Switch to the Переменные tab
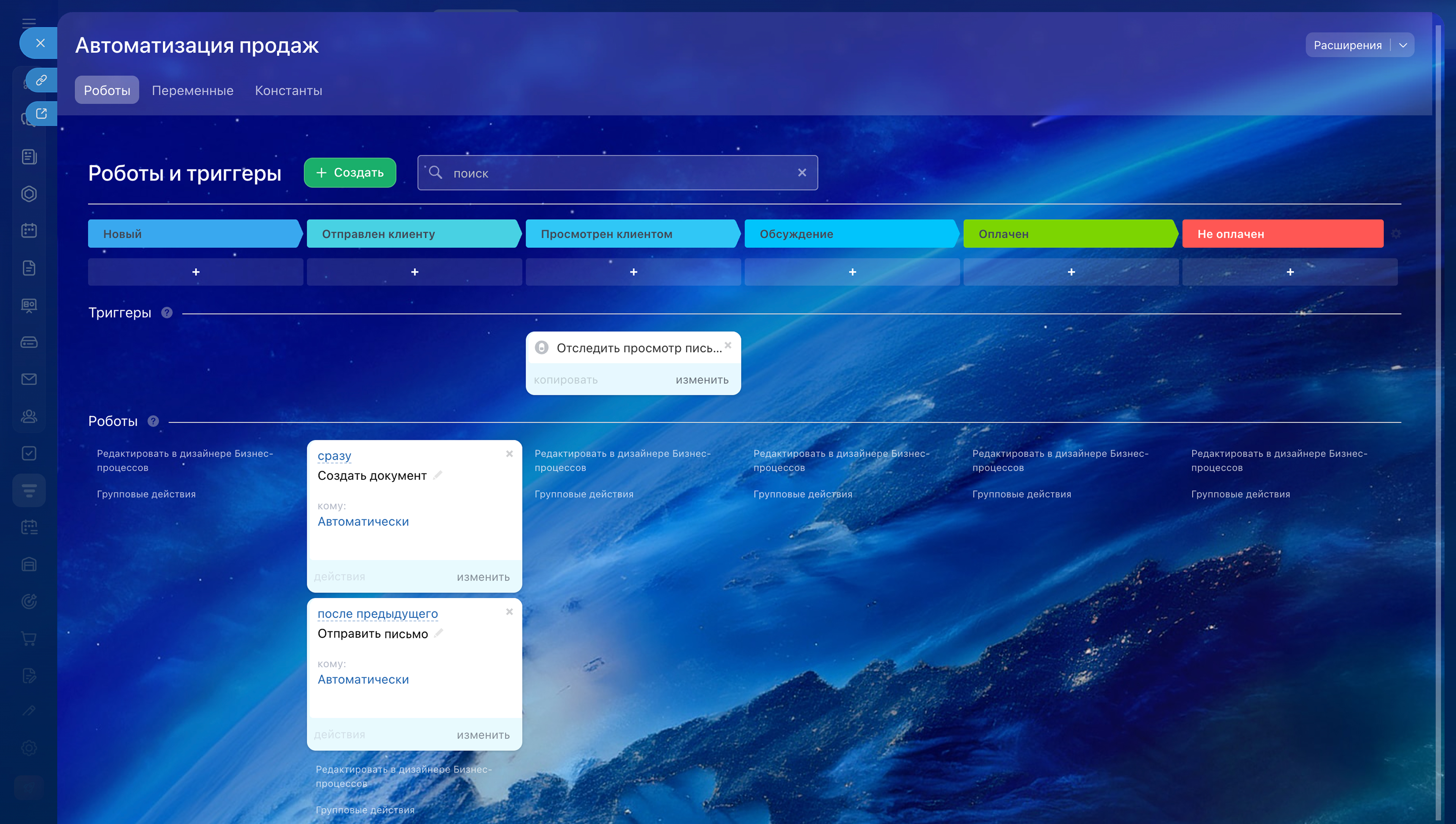The image size is (1456, 824). tap(192, 91)
